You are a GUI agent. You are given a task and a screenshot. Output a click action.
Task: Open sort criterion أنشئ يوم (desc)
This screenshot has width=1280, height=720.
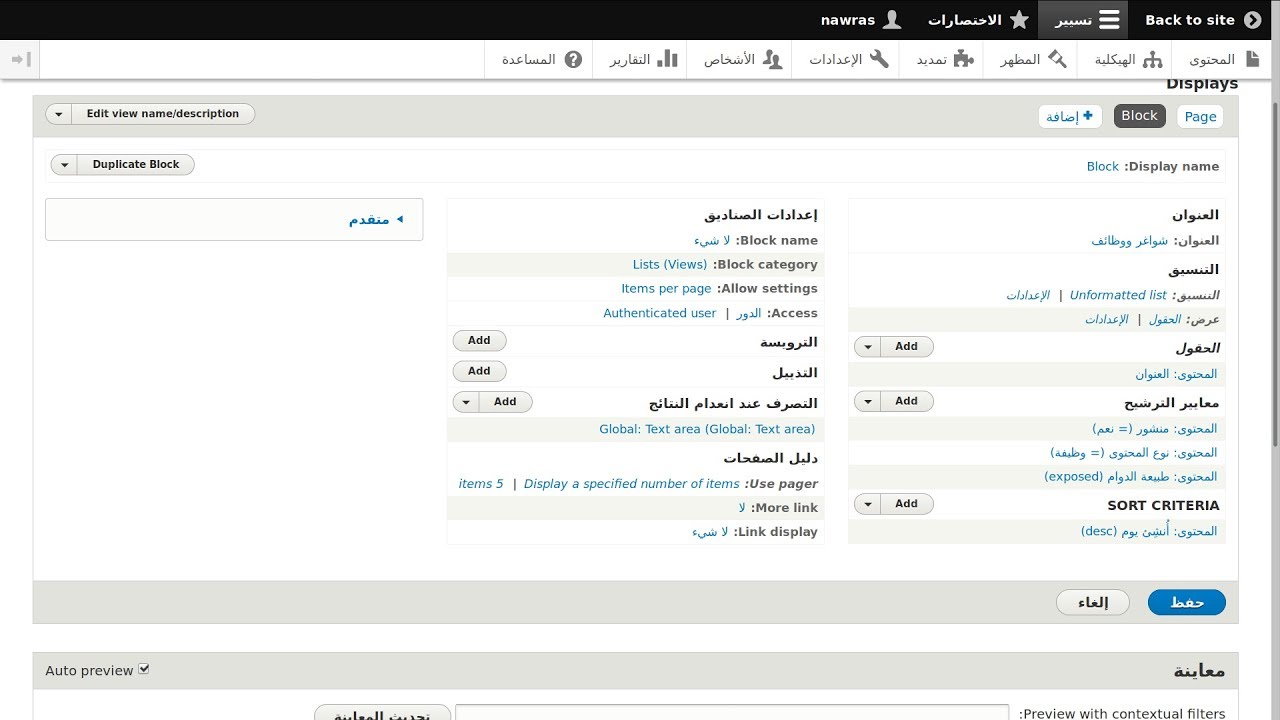click(x=1149, y=532)
